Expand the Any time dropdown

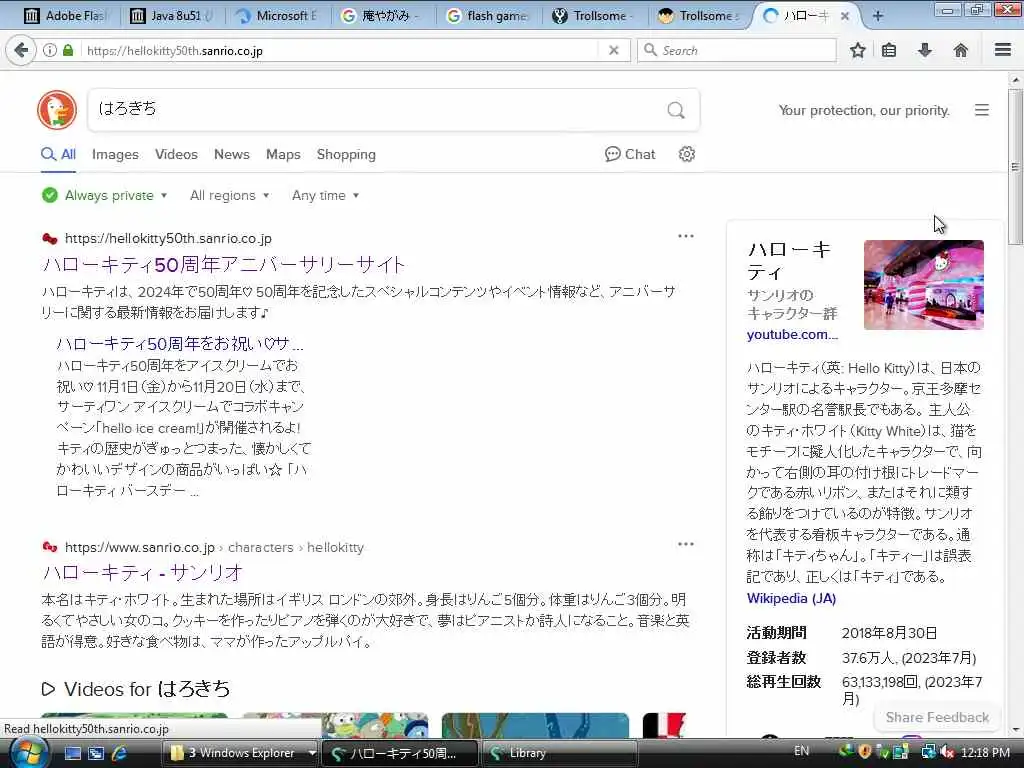(325, 195)
